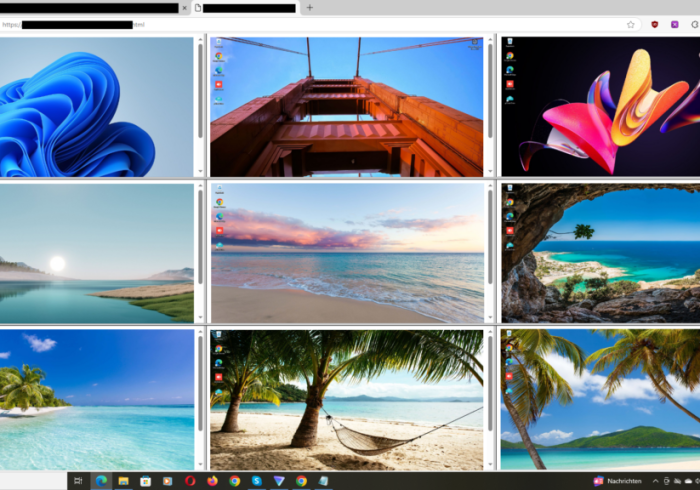Click the Task View taskbar button
The image size is (700, 490).
point(78,481)
